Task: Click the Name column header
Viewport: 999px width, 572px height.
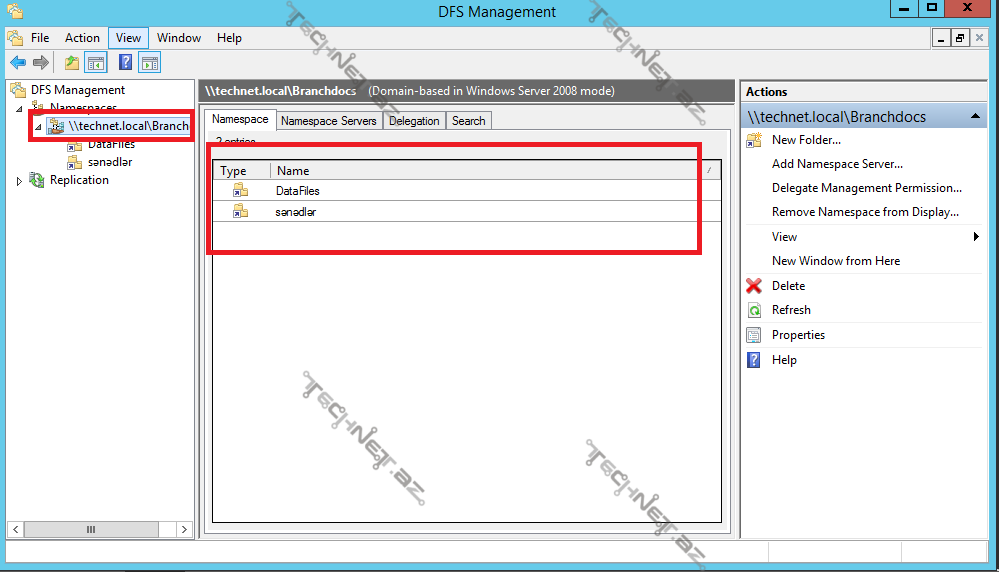Action: (293, 171)
